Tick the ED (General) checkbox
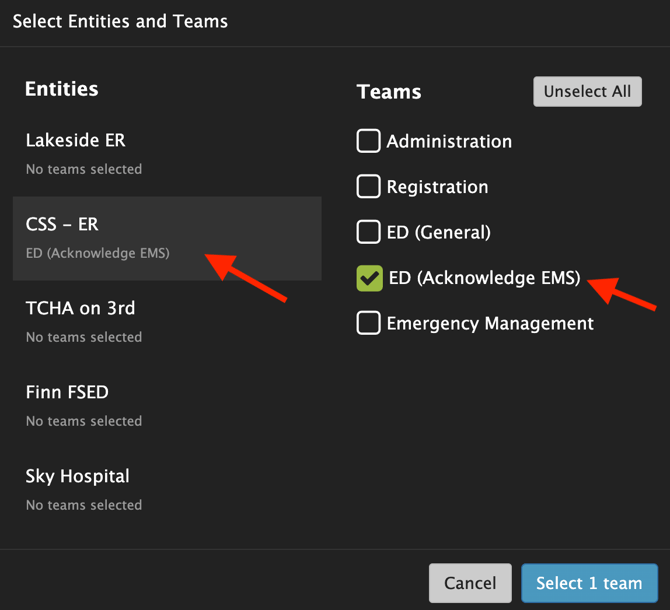Viewport: 670px width, 610px height. click(369, 232)
